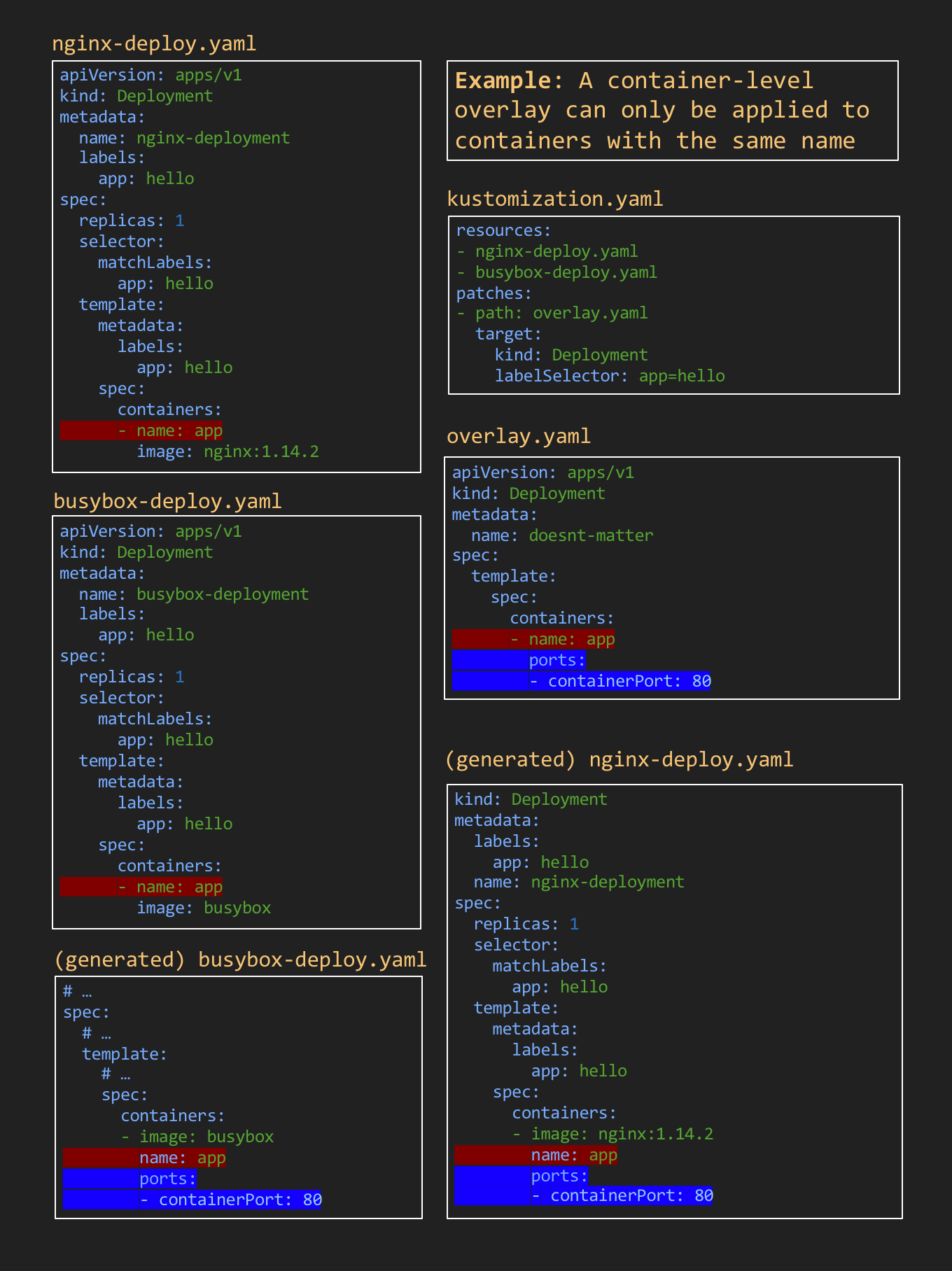The image size is (952, 1271).
Task: Click 'apiVersion: apps/v1' in source nginx-deploy.yaml
Action: 151,75
